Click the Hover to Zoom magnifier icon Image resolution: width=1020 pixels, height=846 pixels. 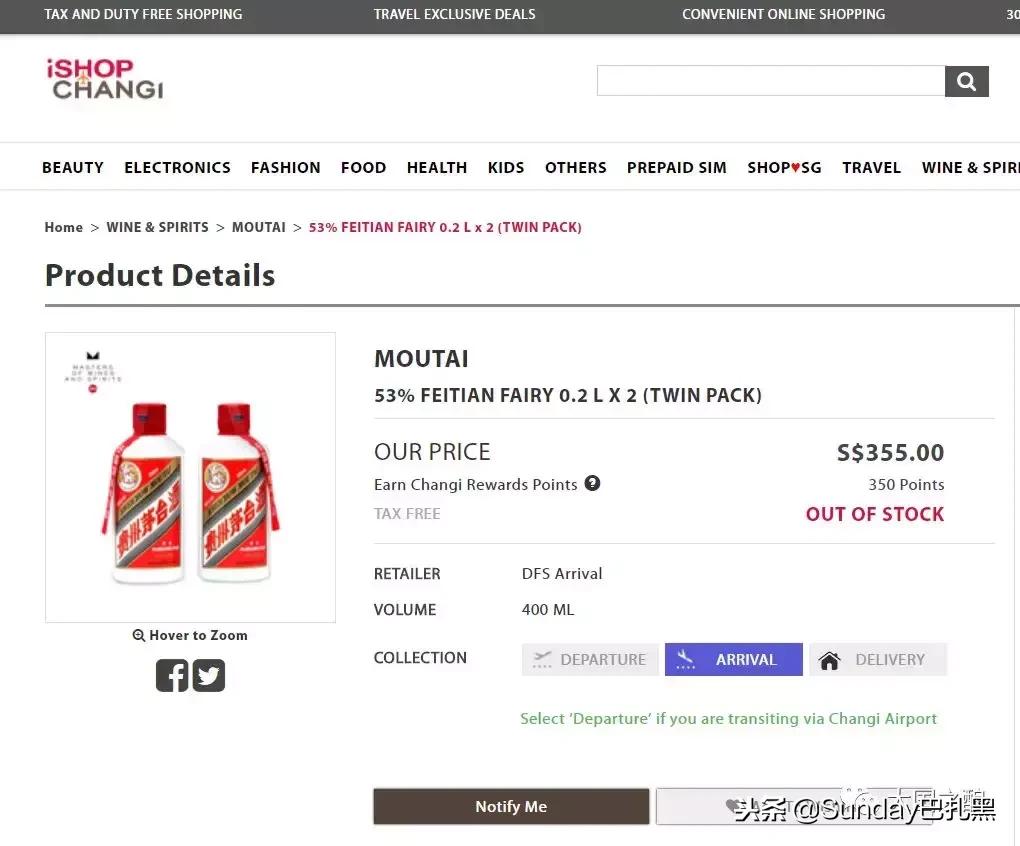139,635
